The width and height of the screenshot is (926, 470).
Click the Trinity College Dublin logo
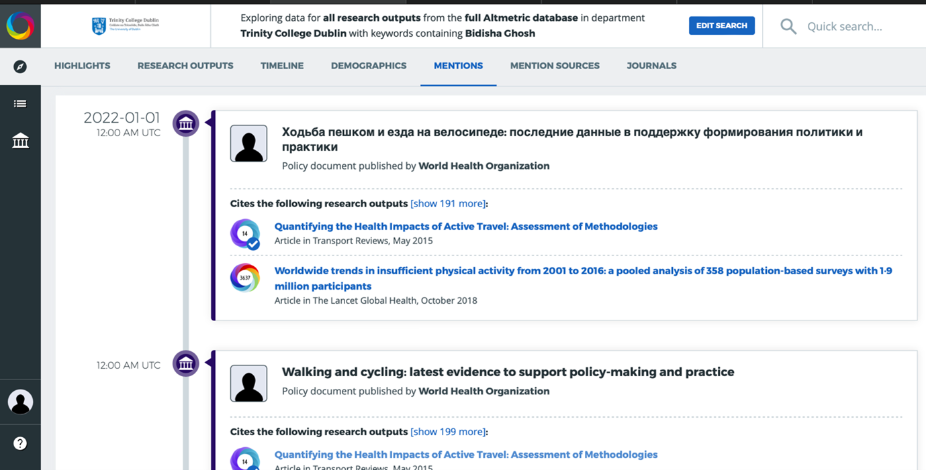click(x=125, y=25)
